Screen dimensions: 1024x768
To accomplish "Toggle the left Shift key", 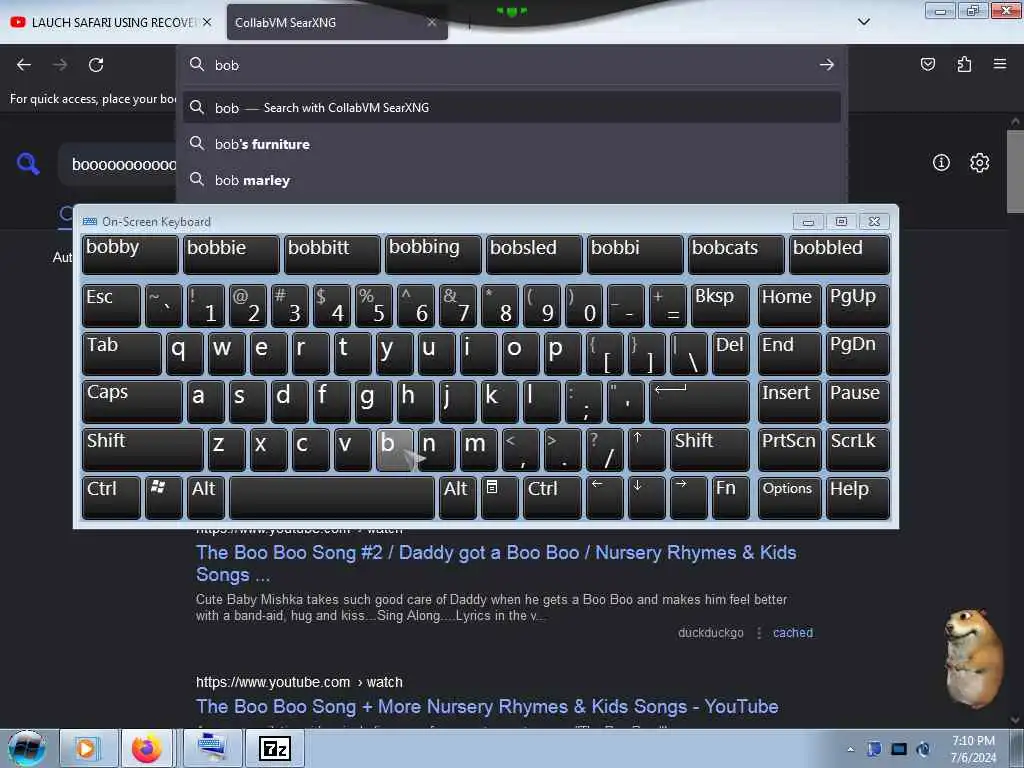I will coord(142,449).
